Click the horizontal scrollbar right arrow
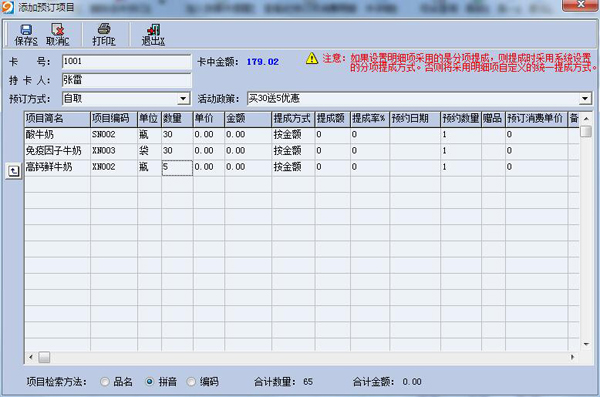 coord(573,357)
